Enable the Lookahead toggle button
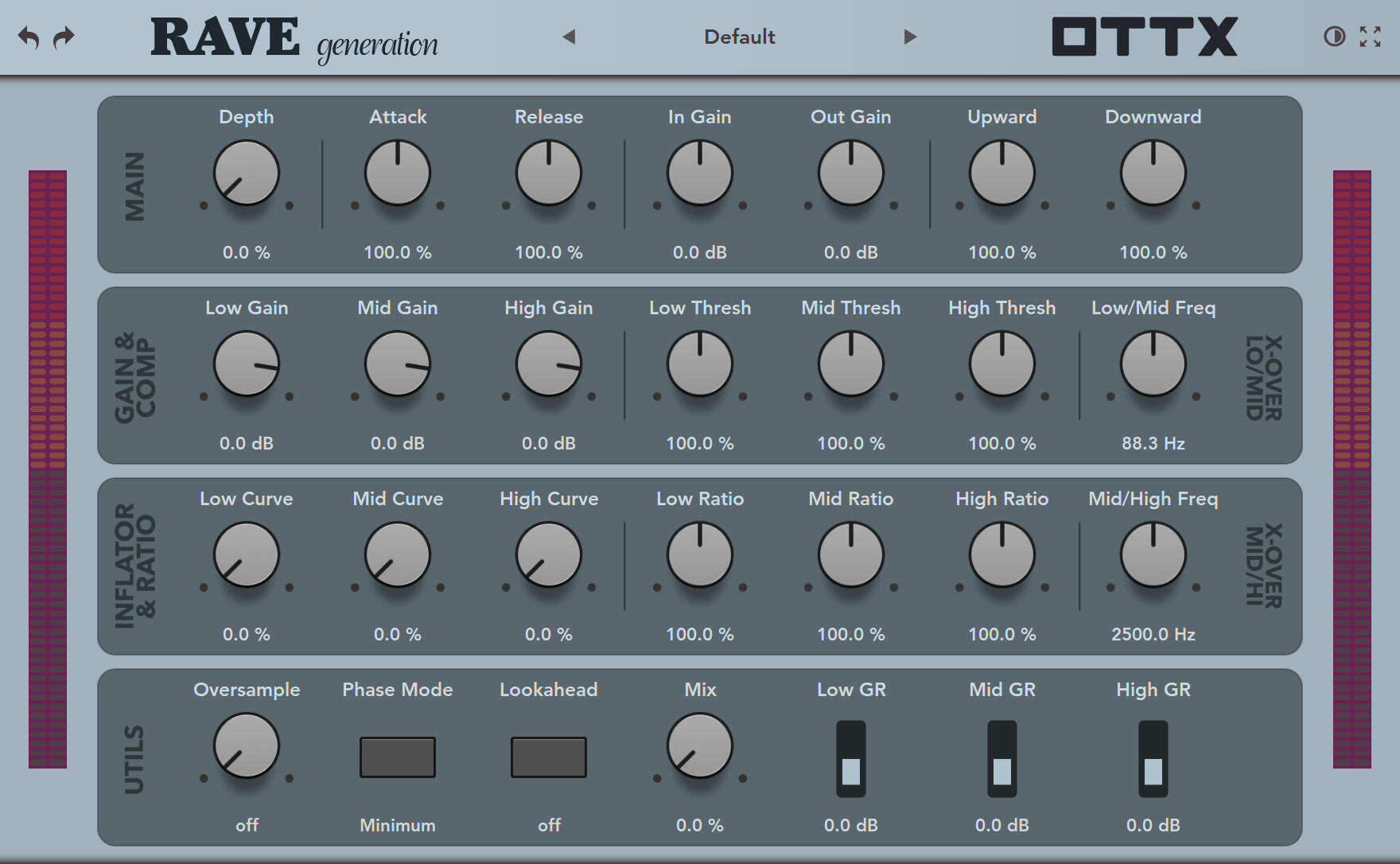Viewport: 1400px width, 864px height. 548,757
